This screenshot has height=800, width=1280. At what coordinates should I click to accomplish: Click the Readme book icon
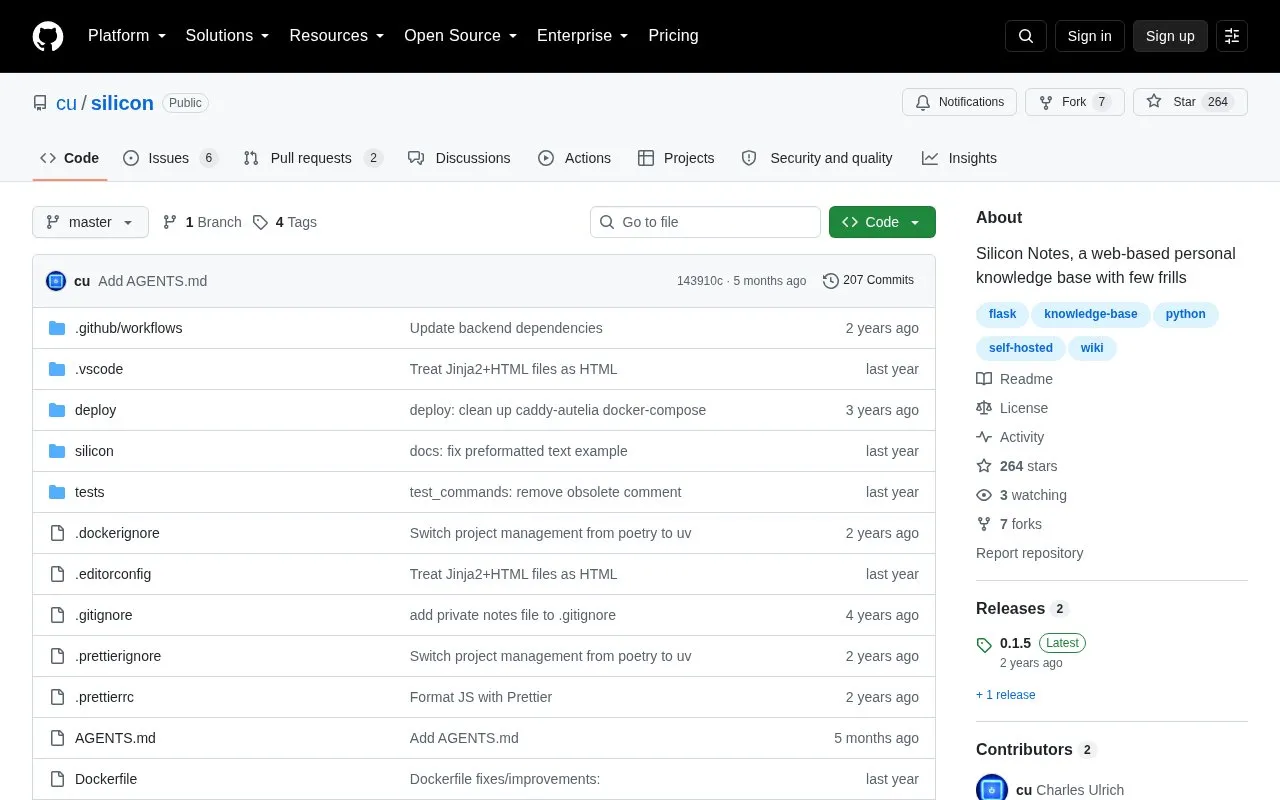click(984, 379)
